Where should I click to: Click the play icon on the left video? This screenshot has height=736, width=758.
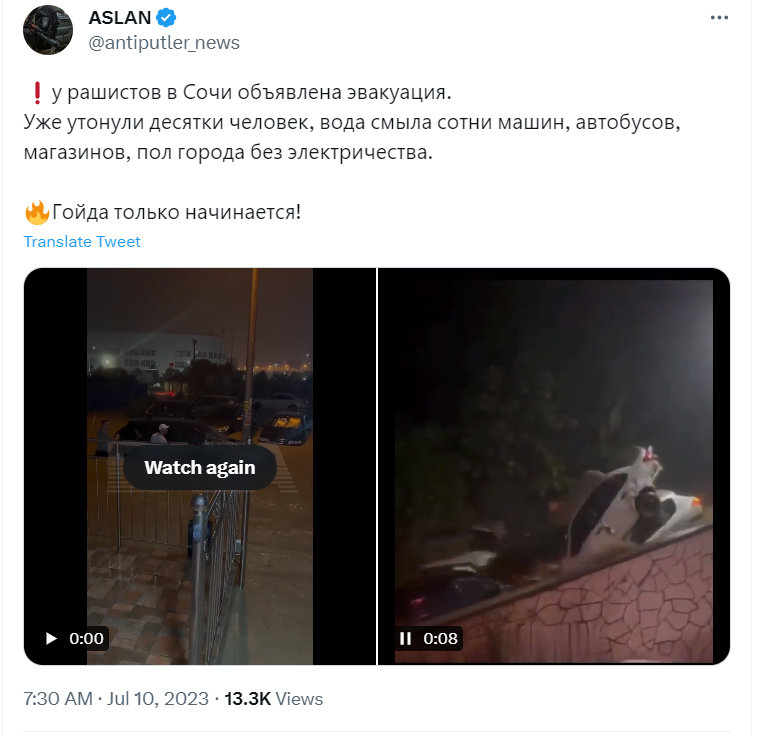point(51,639)
